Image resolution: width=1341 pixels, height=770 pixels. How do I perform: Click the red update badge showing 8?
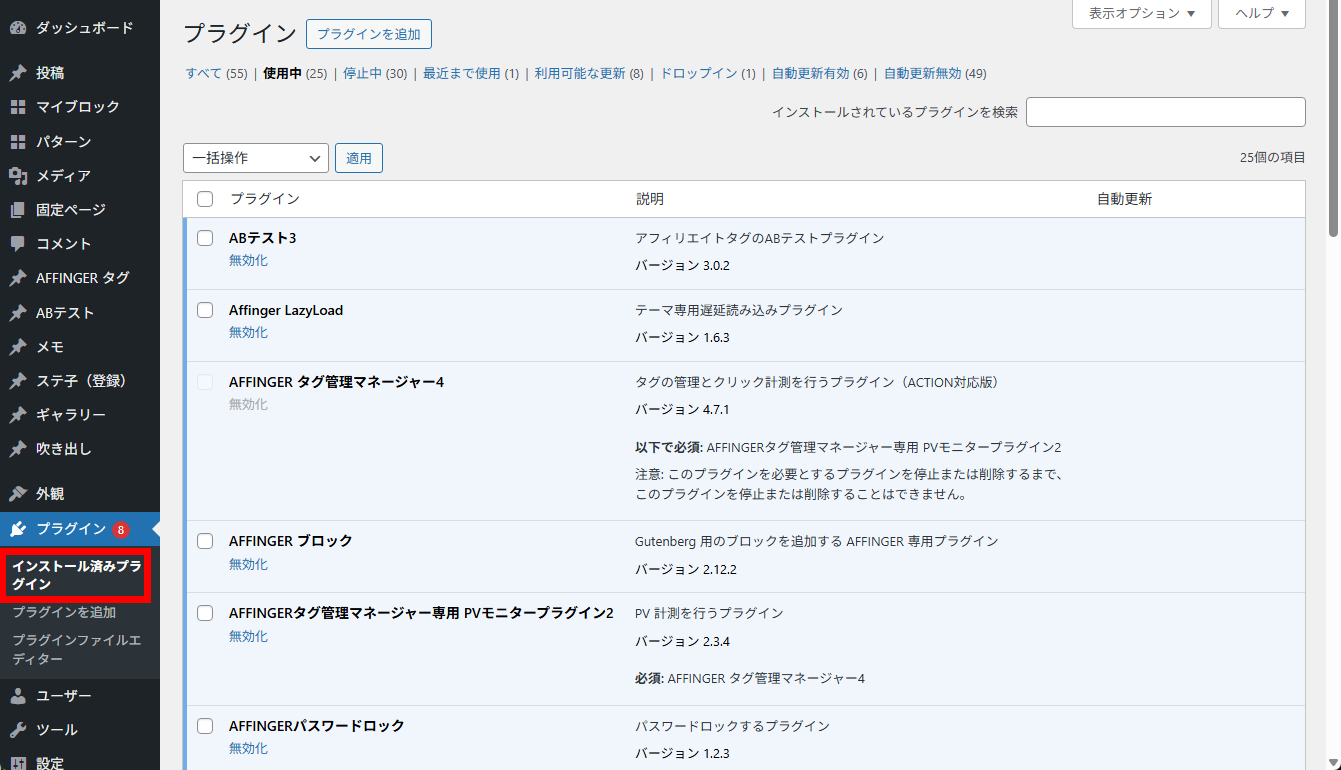121,529
